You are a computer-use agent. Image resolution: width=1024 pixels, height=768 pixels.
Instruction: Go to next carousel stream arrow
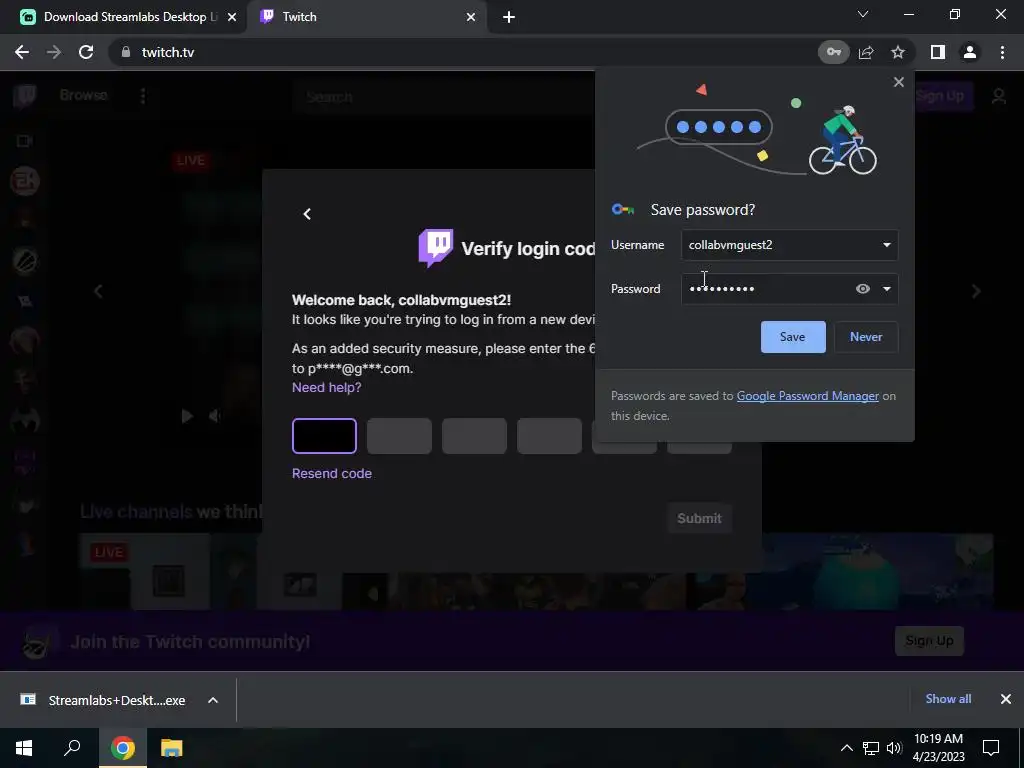coord(976,291)
